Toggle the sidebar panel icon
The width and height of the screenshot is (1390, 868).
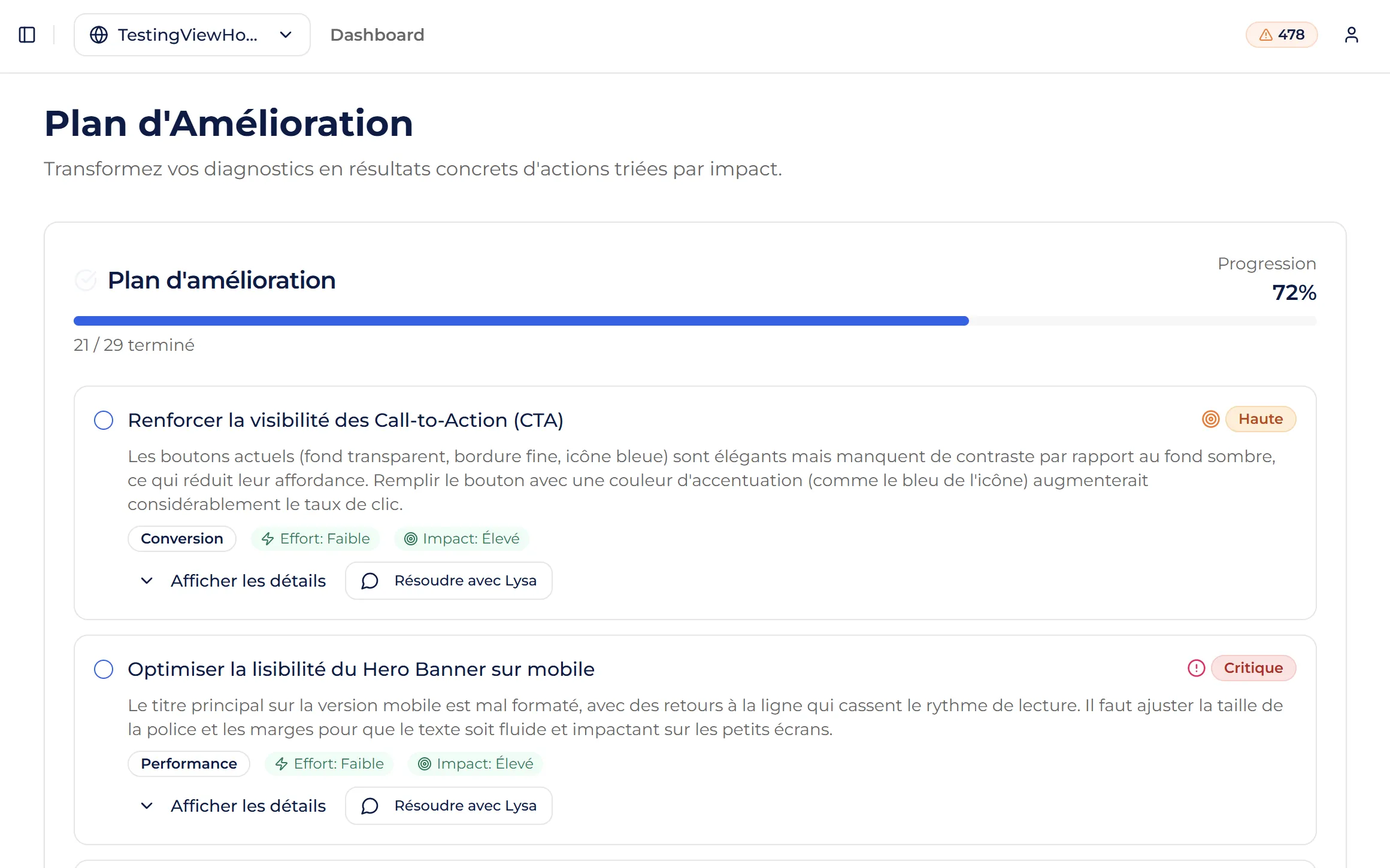[x=26, y=35]
